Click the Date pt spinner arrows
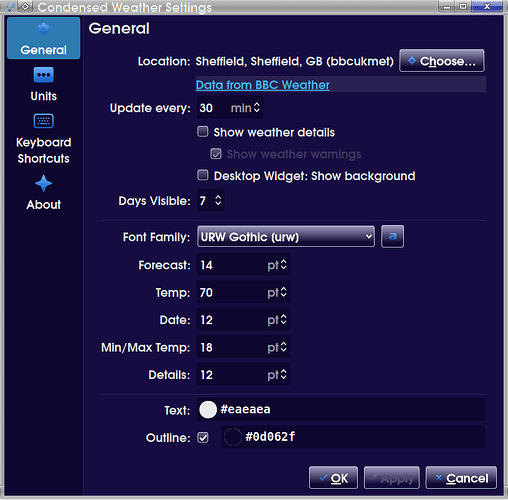 tap(283, 319)
